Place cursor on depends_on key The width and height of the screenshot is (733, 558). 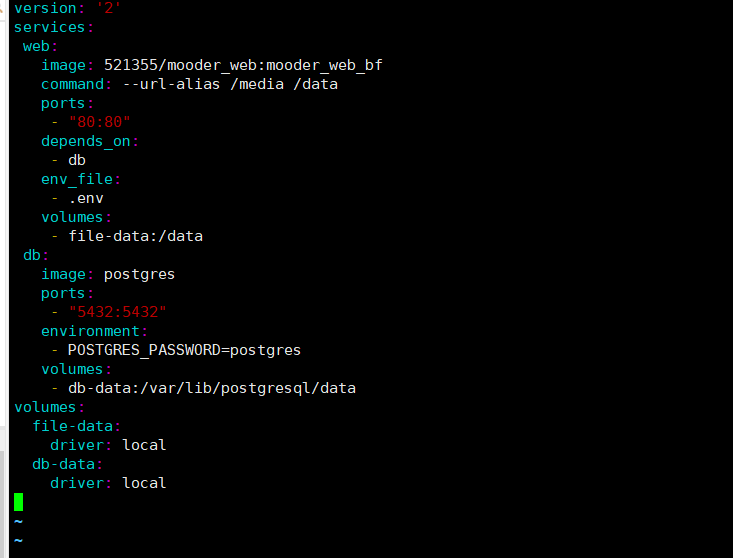pos(86,141)
